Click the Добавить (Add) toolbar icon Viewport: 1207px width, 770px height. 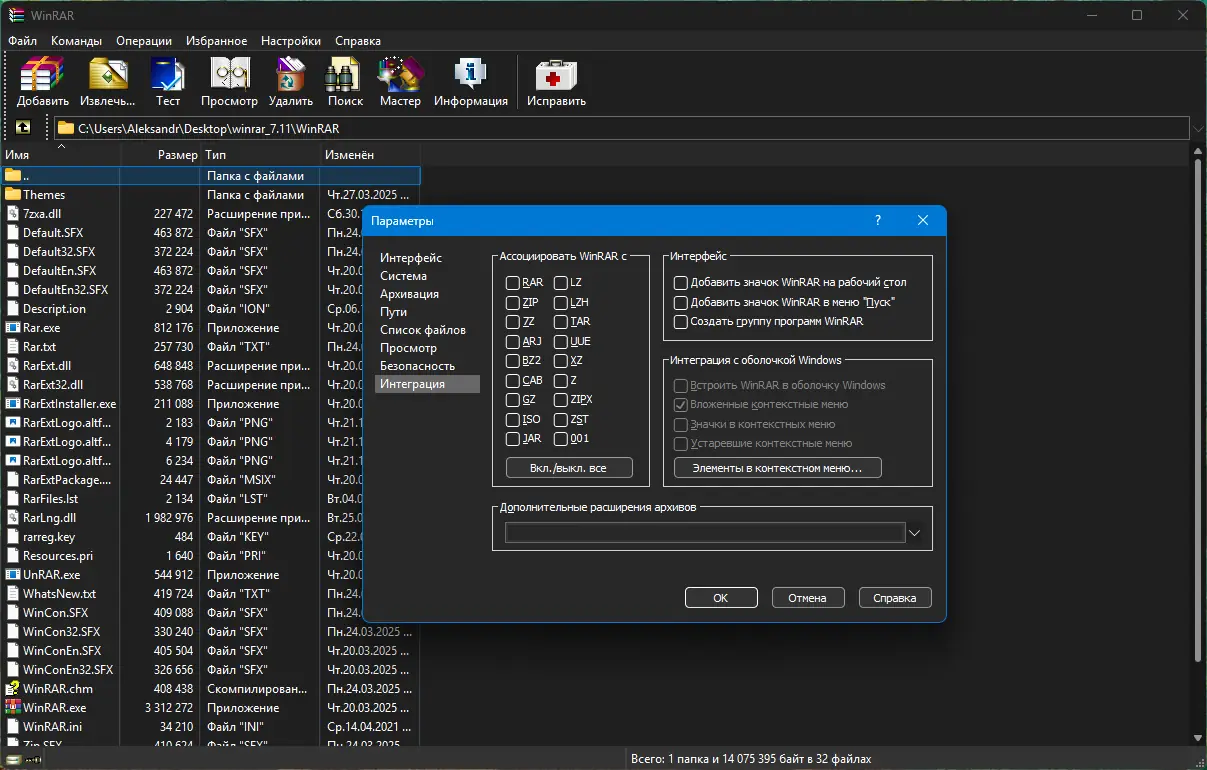click(x=43, y=81)
